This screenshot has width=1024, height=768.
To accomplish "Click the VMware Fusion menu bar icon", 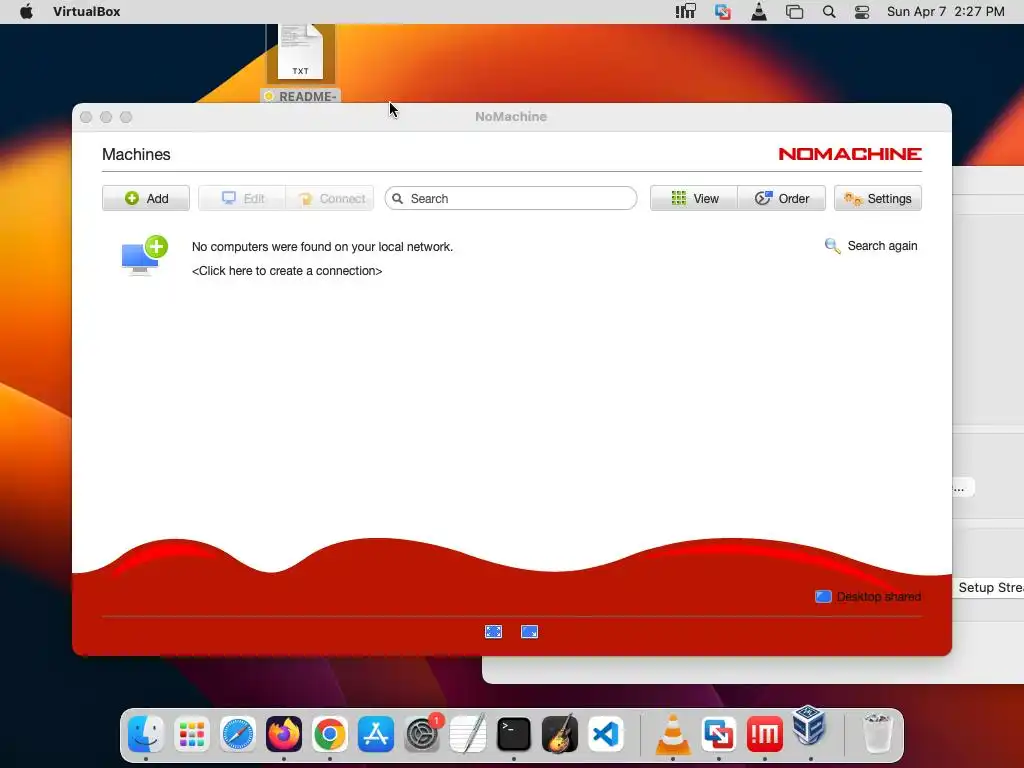I will pos(722,12).
